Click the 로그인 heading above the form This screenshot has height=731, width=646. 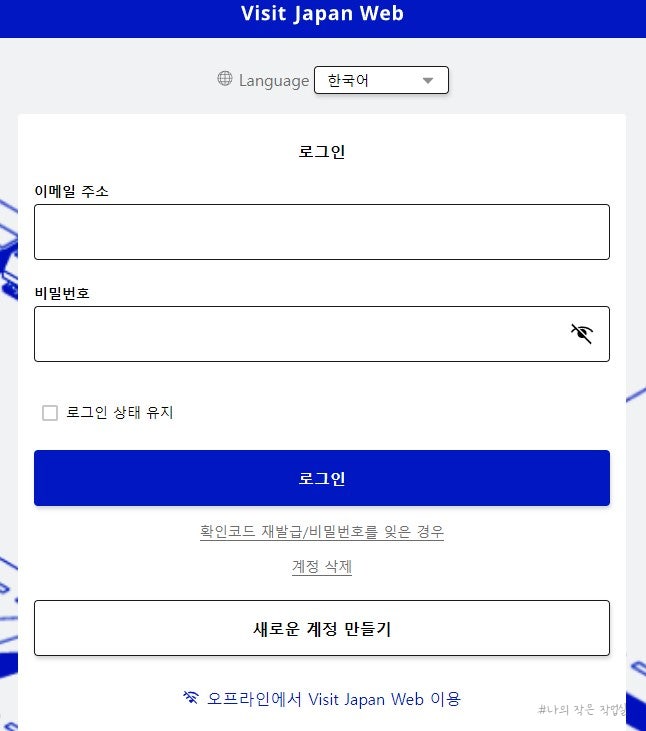coord(322,152)
